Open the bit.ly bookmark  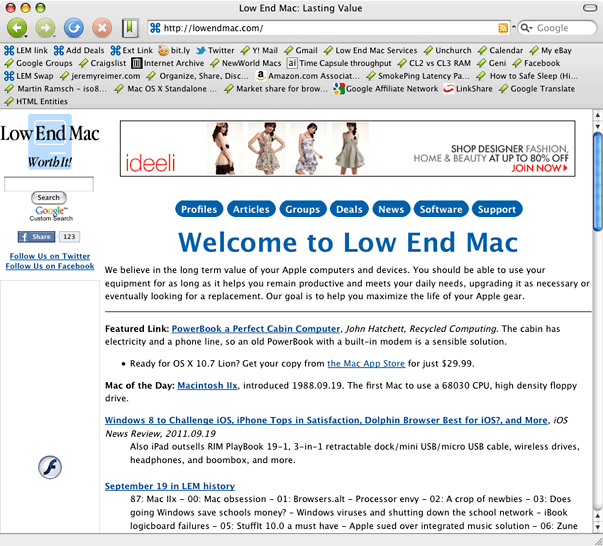[x=174, y=50]
